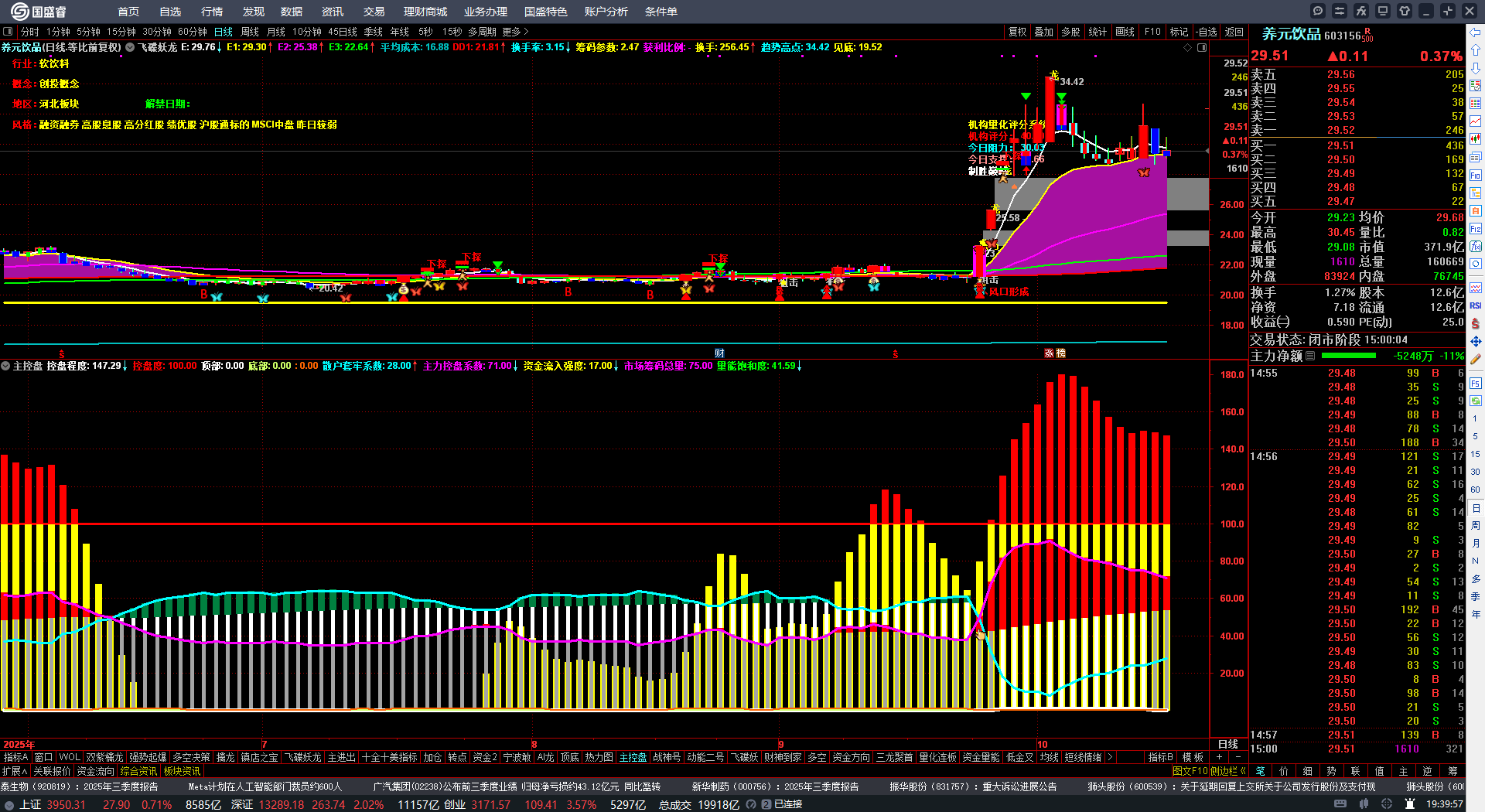Switch to the 周线 period tab

click(250, 32)
